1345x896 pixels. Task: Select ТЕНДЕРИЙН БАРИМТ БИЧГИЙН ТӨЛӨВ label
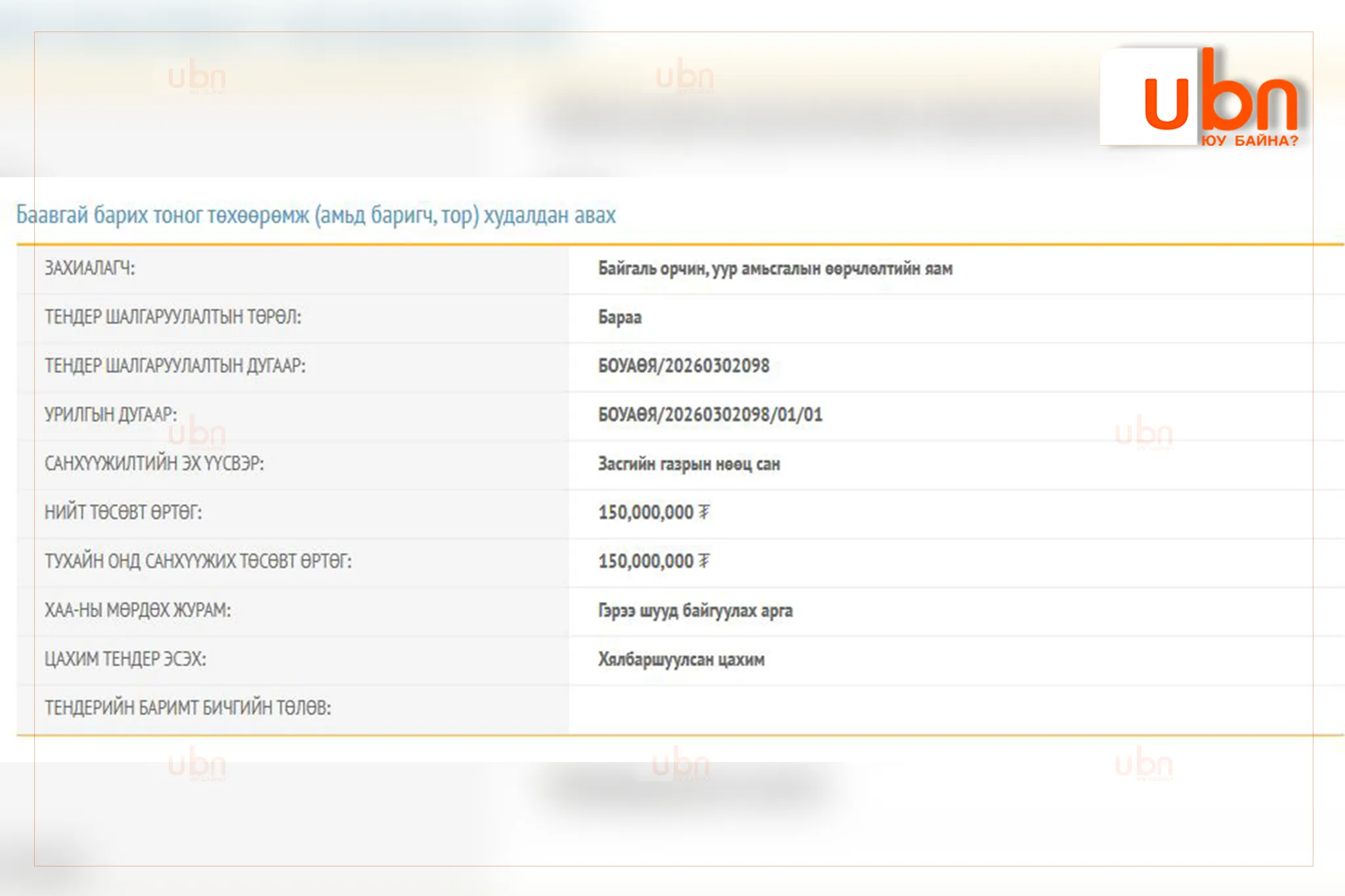[x=188, y=708]
